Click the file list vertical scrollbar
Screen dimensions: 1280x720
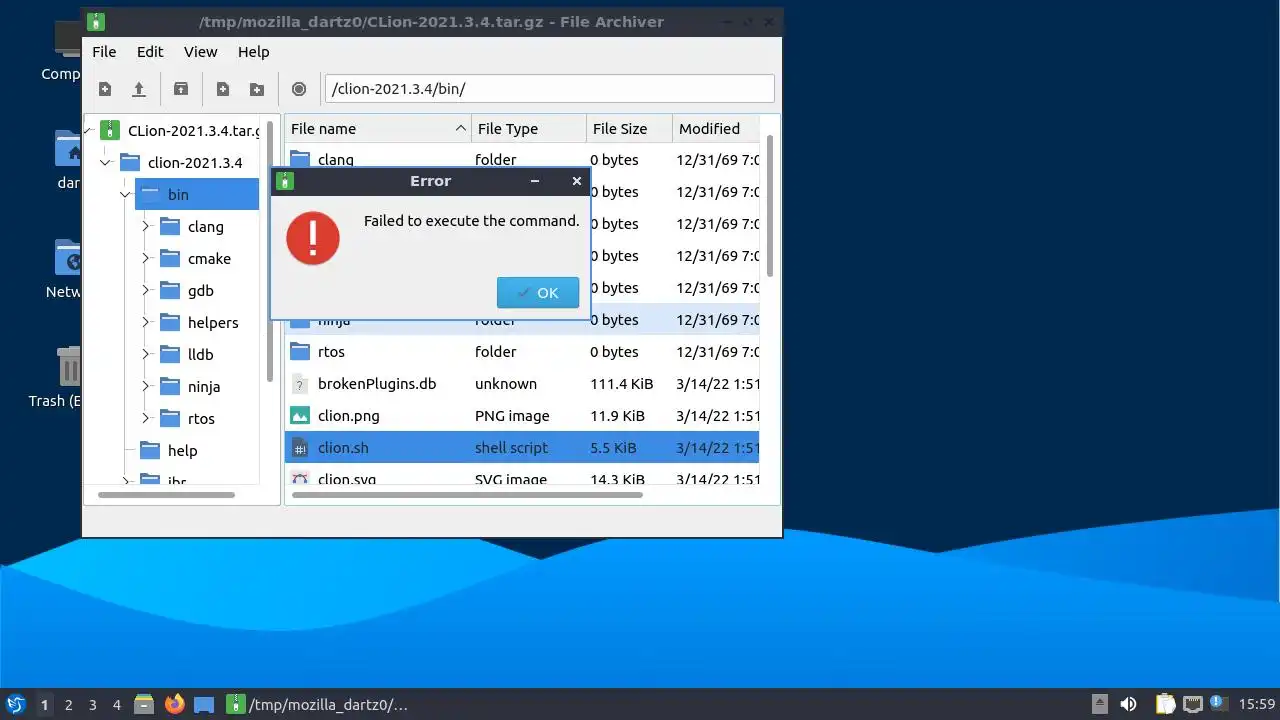click(x=769, y=208)
